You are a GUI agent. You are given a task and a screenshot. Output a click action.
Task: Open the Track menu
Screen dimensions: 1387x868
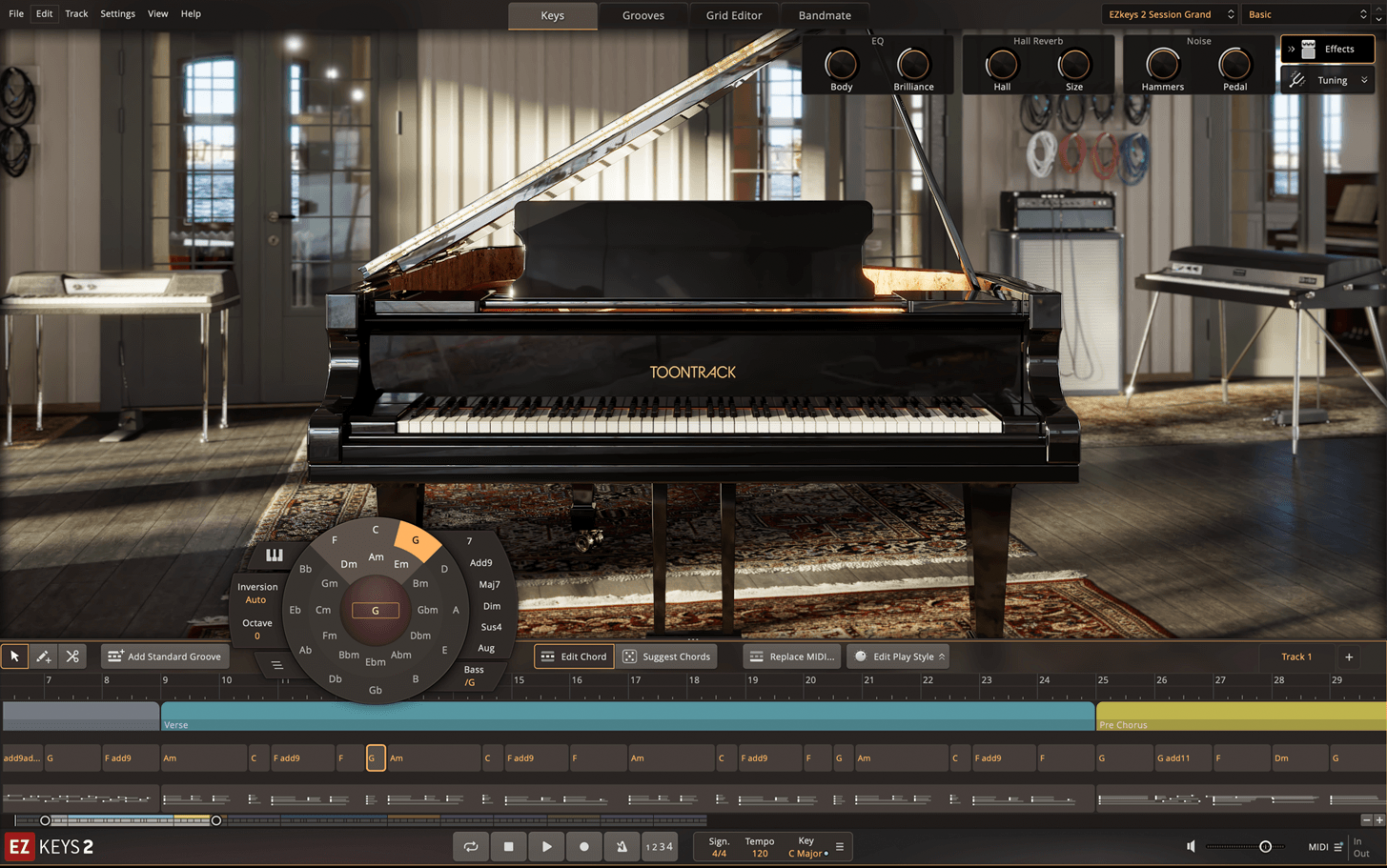[76, 13]
